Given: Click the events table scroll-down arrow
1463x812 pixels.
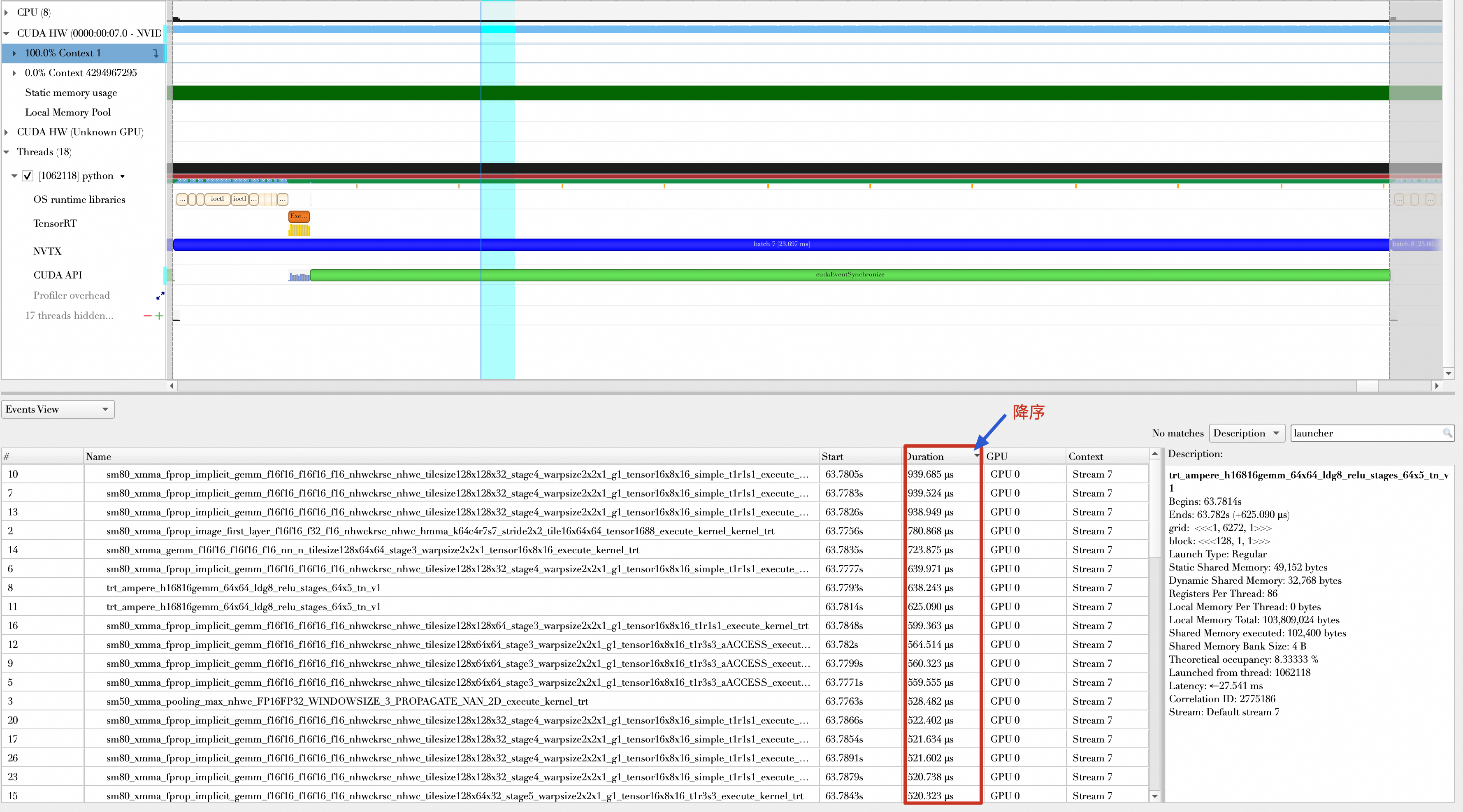Looking at the screenshot, I should 1154,796.
